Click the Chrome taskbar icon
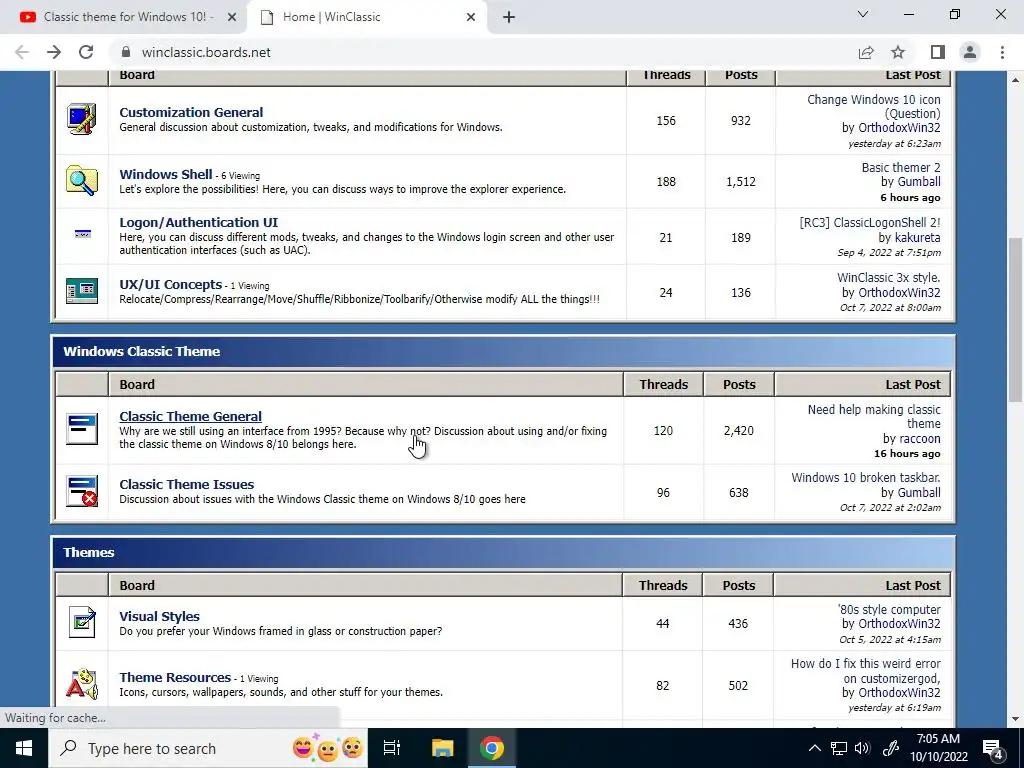Screen dimensions: 1024x768 (492, 748)
